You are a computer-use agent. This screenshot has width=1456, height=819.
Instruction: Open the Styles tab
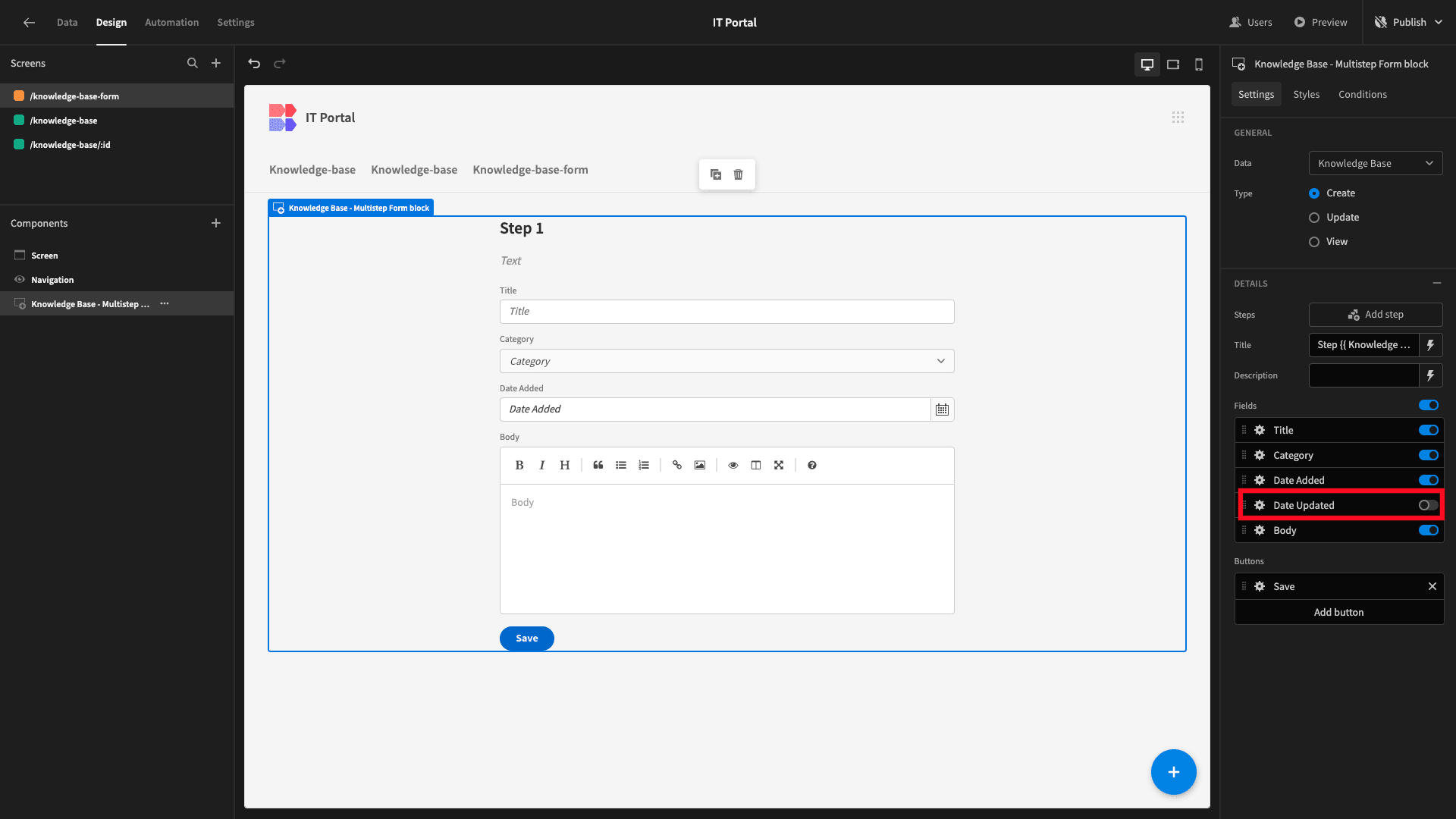(1306, 94)
